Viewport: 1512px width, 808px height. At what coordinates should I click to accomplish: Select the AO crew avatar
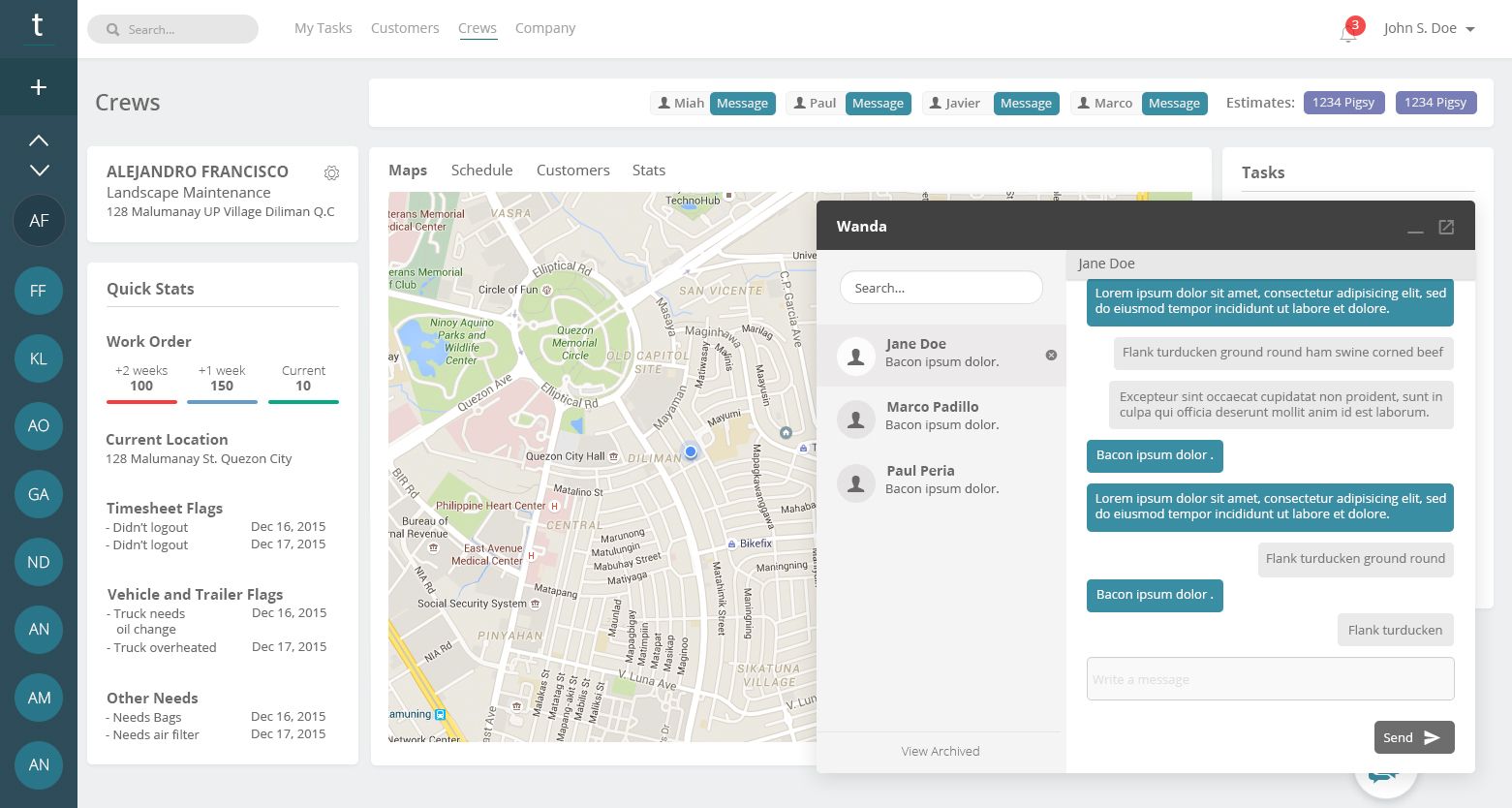point(39,426)
